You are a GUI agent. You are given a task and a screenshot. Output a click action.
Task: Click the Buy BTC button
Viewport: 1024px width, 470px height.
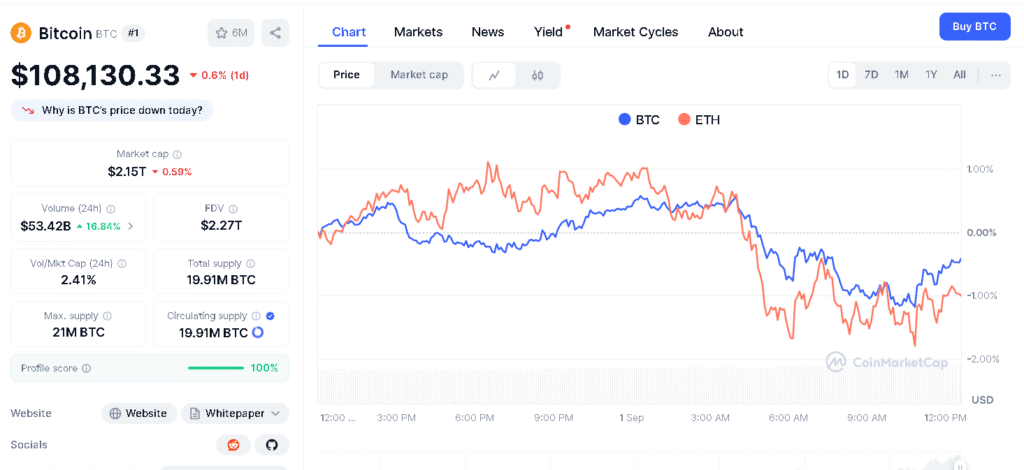974,27
